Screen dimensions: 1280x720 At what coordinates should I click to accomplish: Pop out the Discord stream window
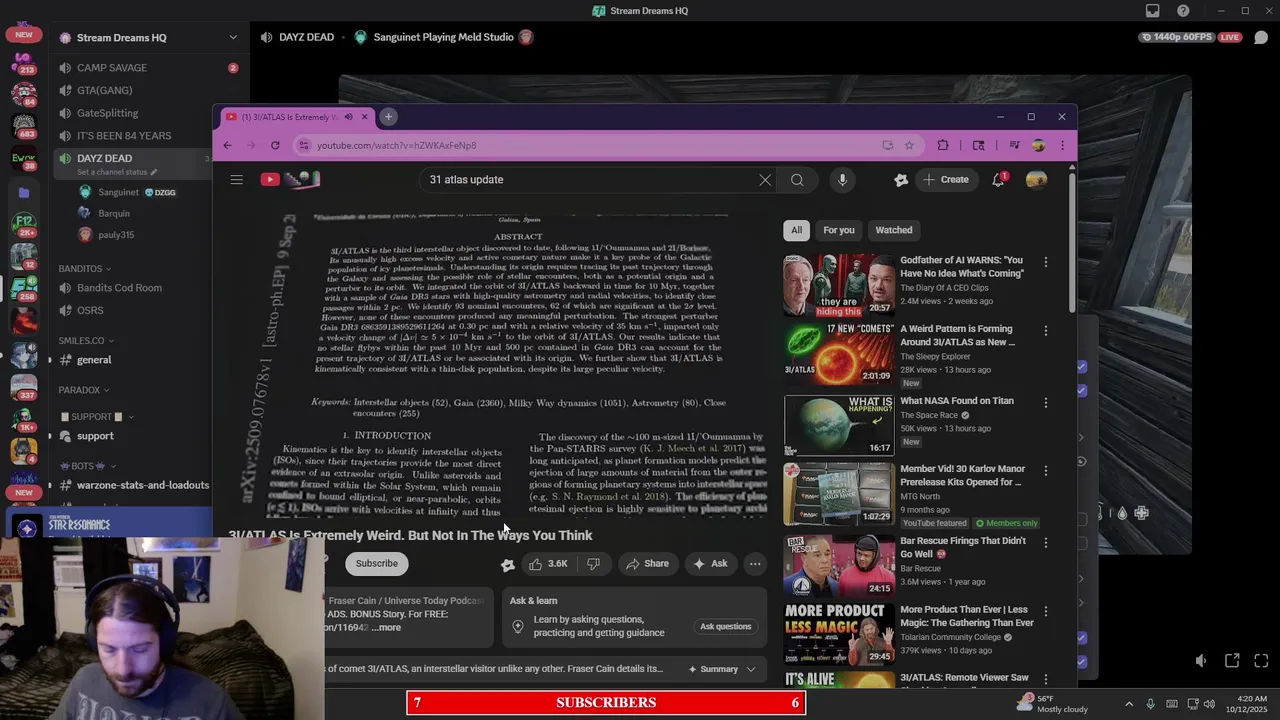coord(1232,660)
